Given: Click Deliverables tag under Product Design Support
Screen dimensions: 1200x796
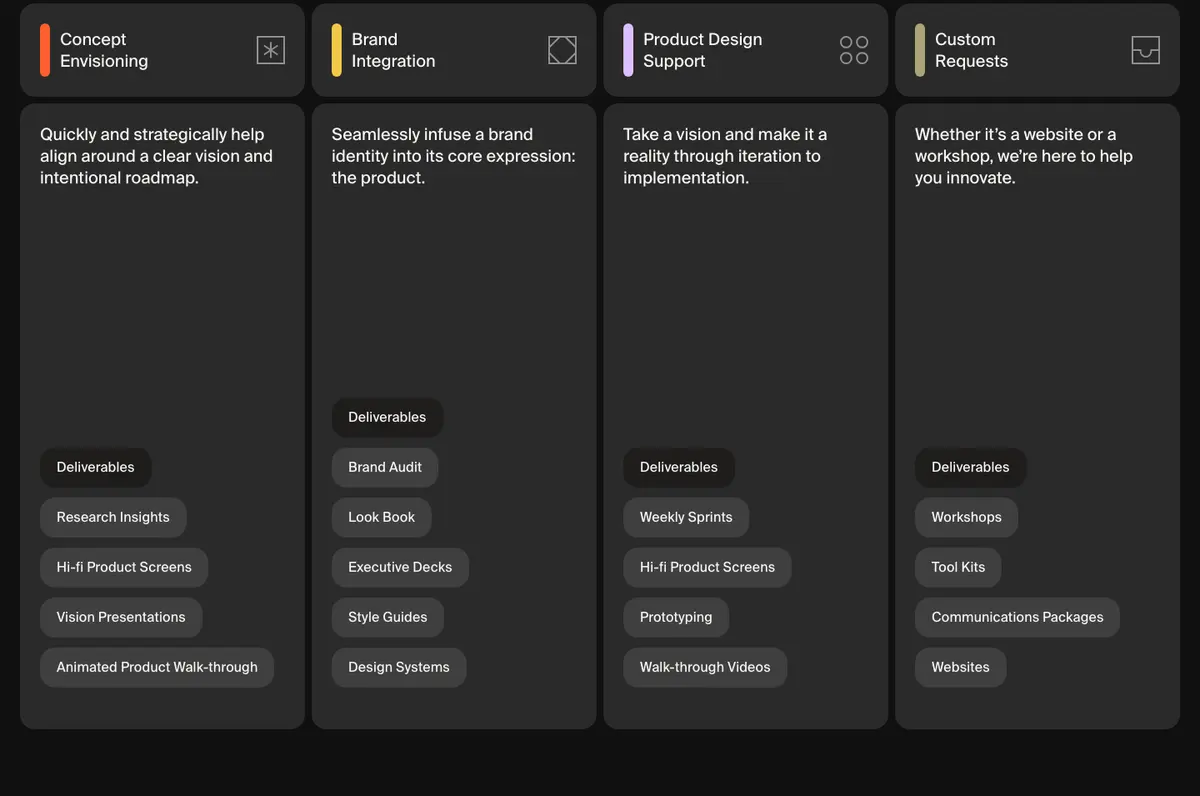Looking at the screenshot, I should click(678, 467).
